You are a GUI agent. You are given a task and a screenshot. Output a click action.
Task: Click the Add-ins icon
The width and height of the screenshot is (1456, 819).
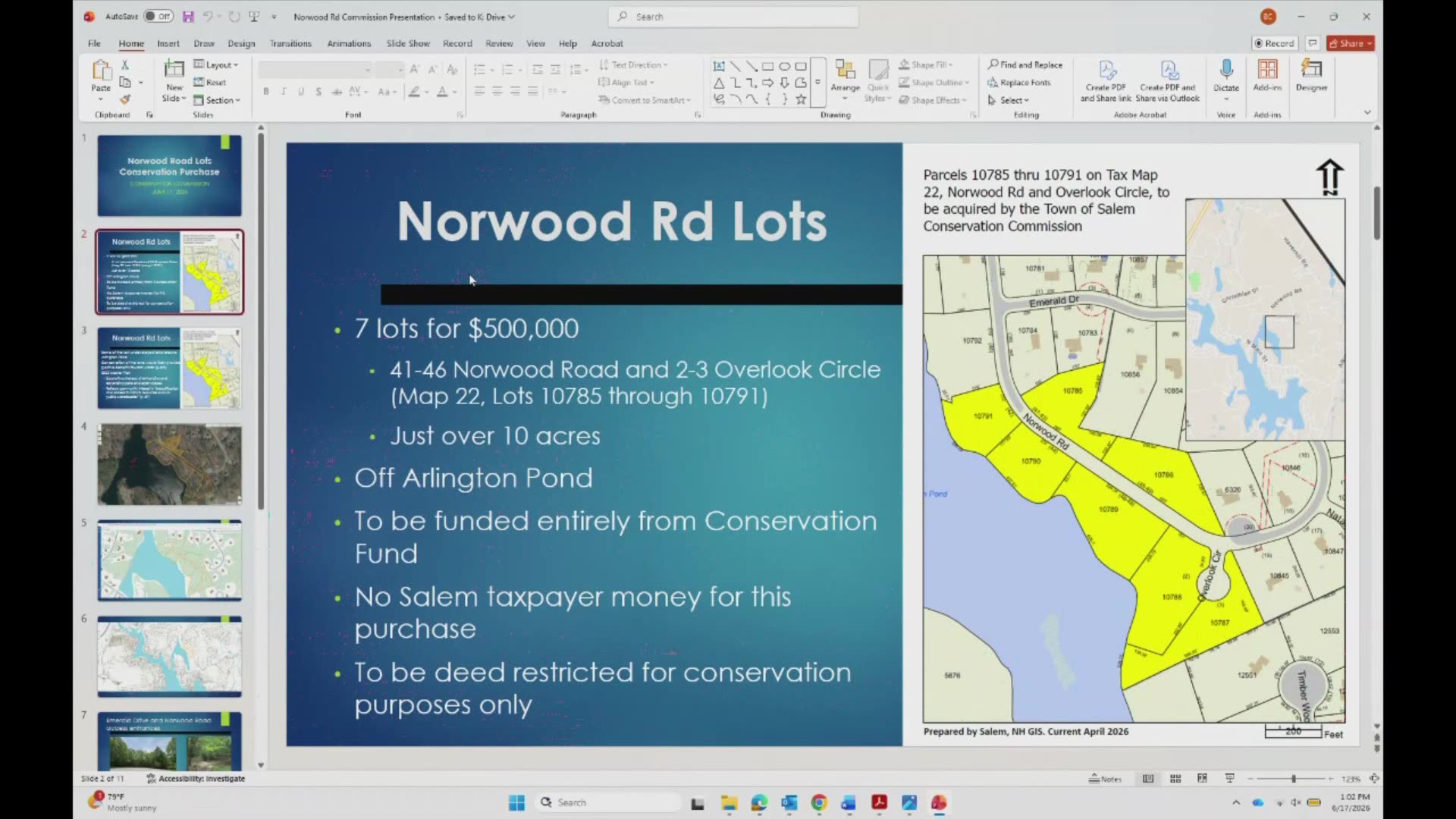(x=1267, y=69)
